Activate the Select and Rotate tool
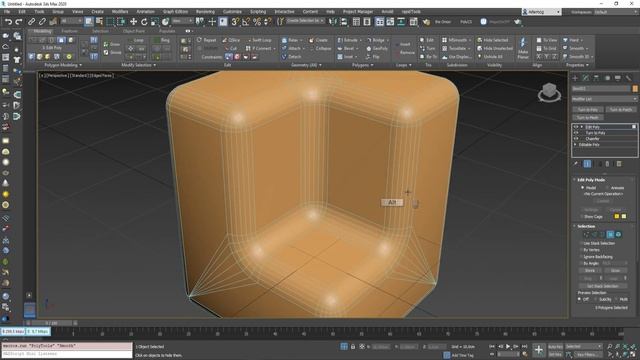 tap(144, 22)
